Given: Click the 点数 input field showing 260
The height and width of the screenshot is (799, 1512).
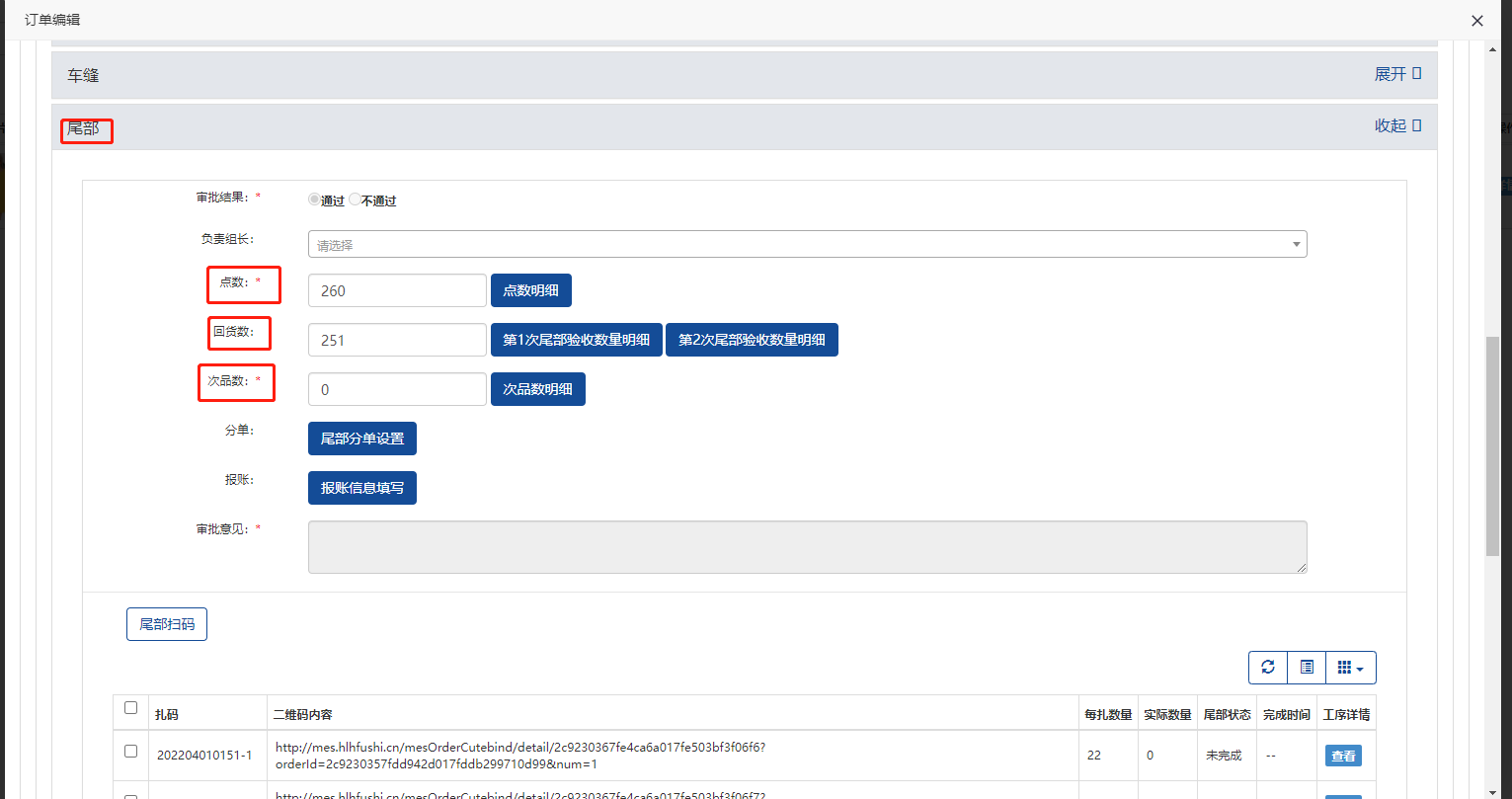Looking at the screenshot, I should [397, 290].
